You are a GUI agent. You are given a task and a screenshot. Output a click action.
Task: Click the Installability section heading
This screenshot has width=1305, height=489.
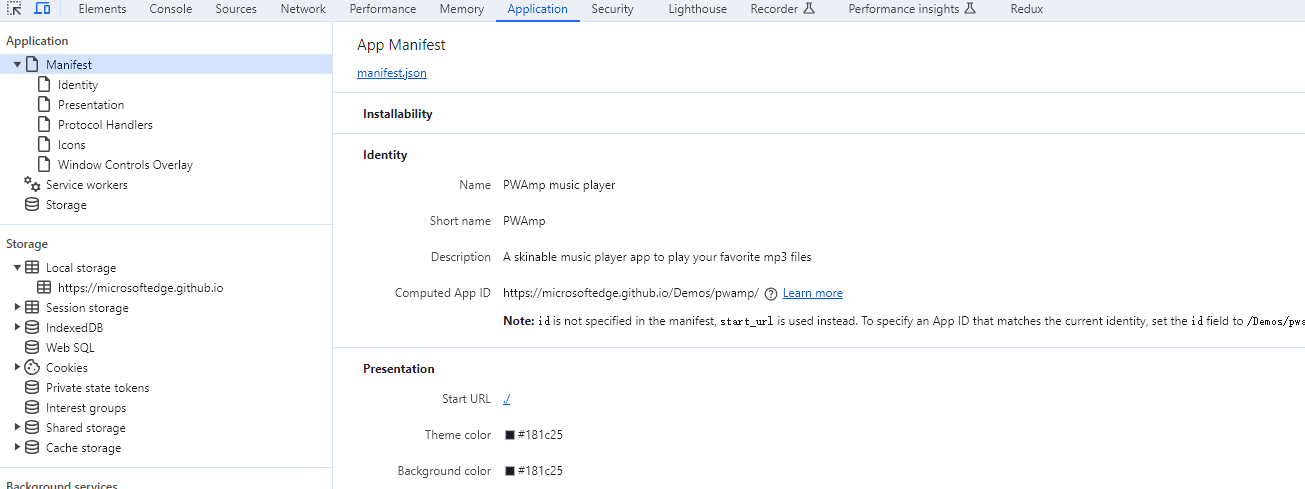point(398,114)
